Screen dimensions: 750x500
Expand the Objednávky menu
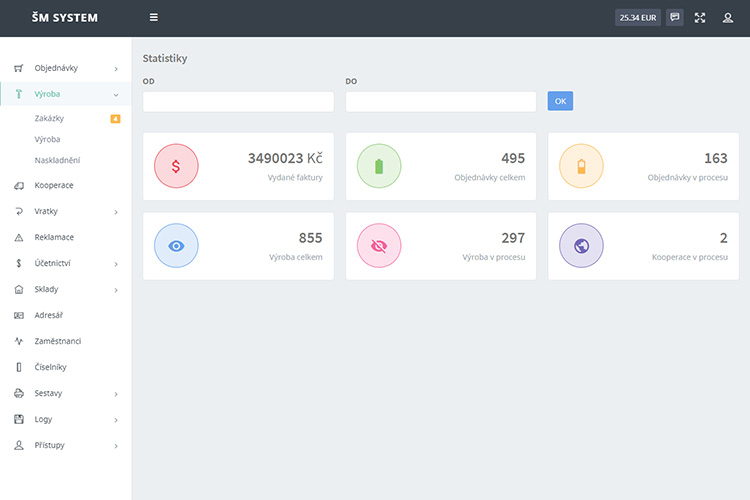65,68
